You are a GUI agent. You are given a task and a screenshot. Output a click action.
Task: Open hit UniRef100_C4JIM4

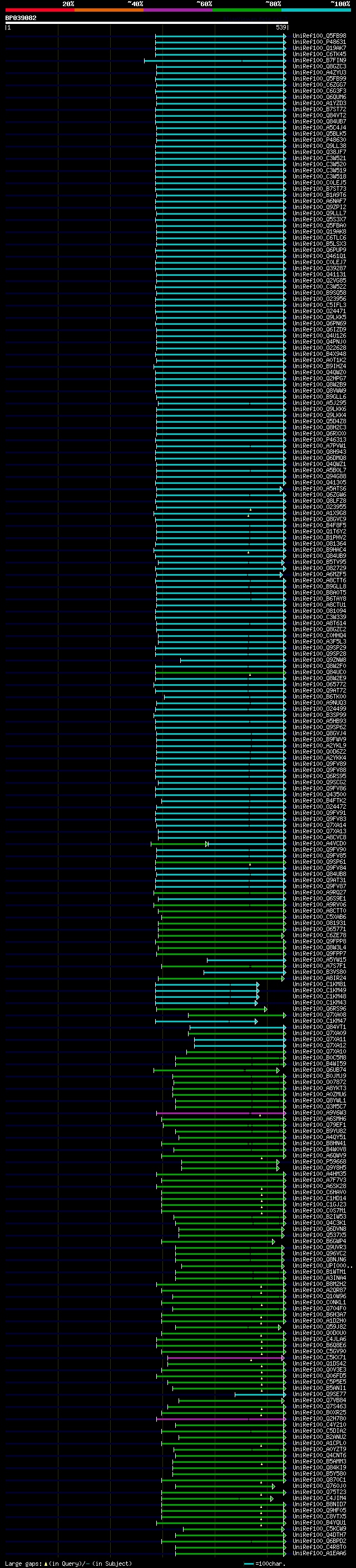pyautogui.click(x=319, y=1498)
